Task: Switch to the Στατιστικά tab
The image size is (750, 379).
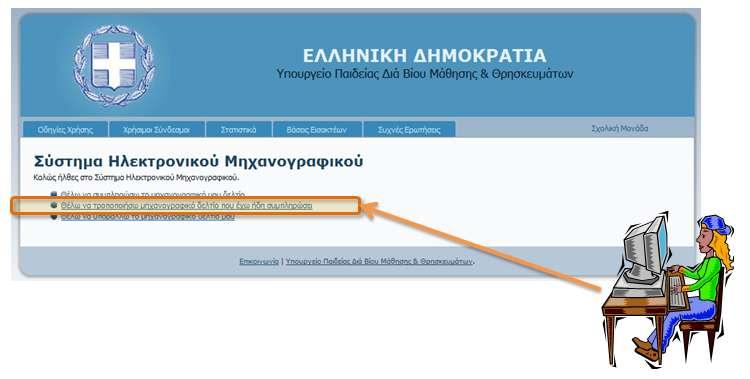Action: pyautogui.click(x=238, y=130)
